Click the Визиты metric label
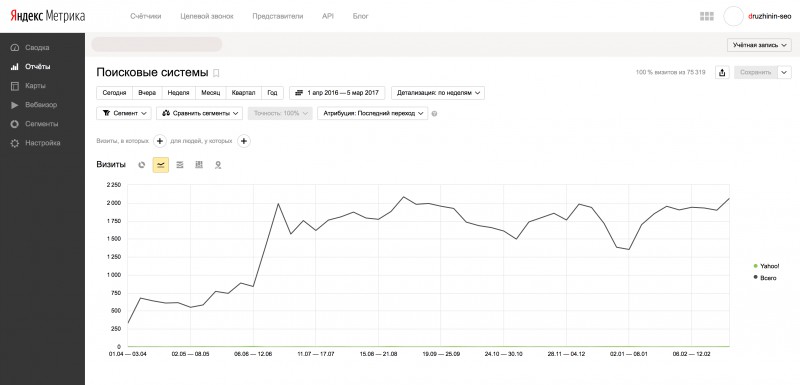 [x=111, y=165]
